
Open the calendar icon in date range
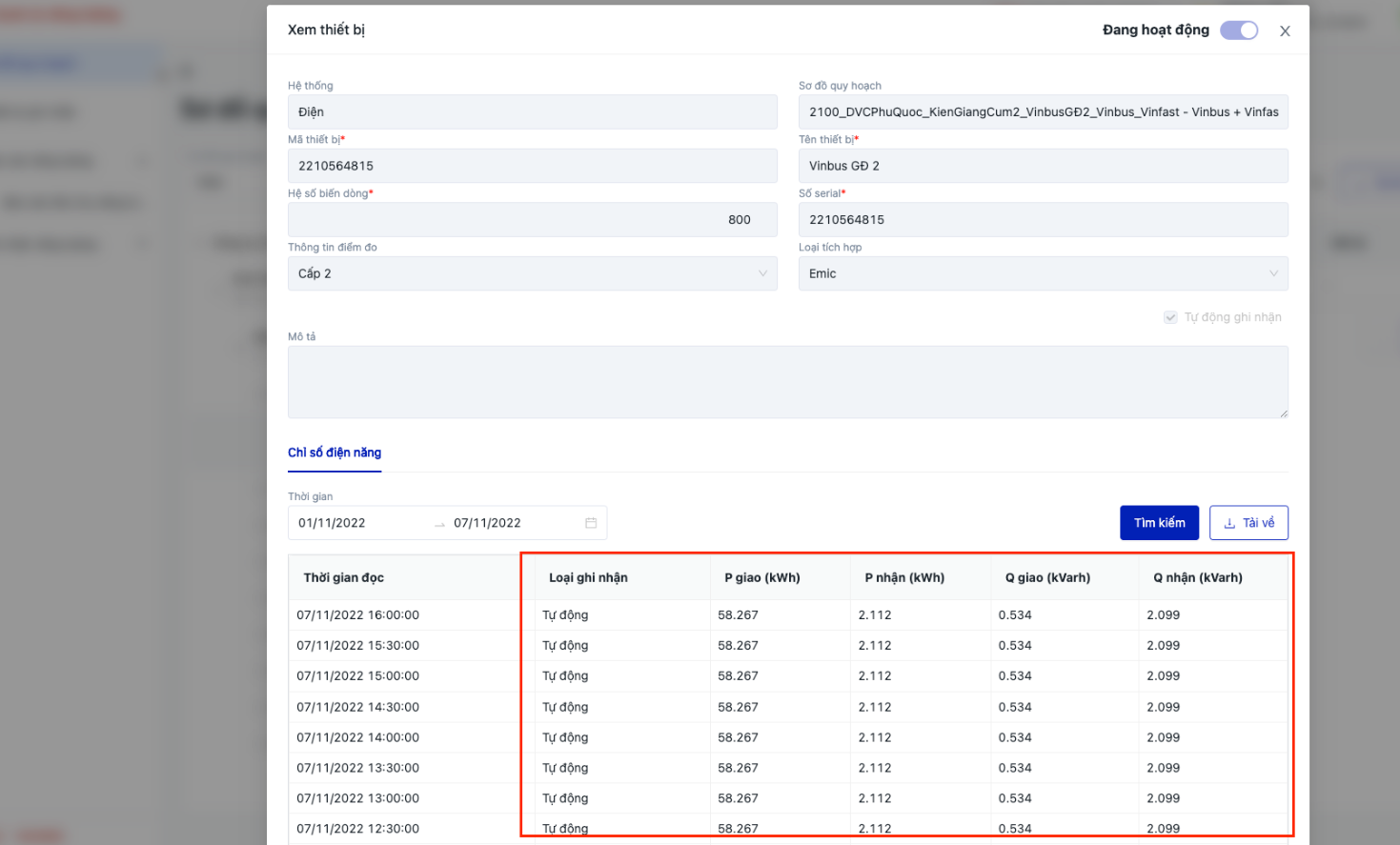591,523
